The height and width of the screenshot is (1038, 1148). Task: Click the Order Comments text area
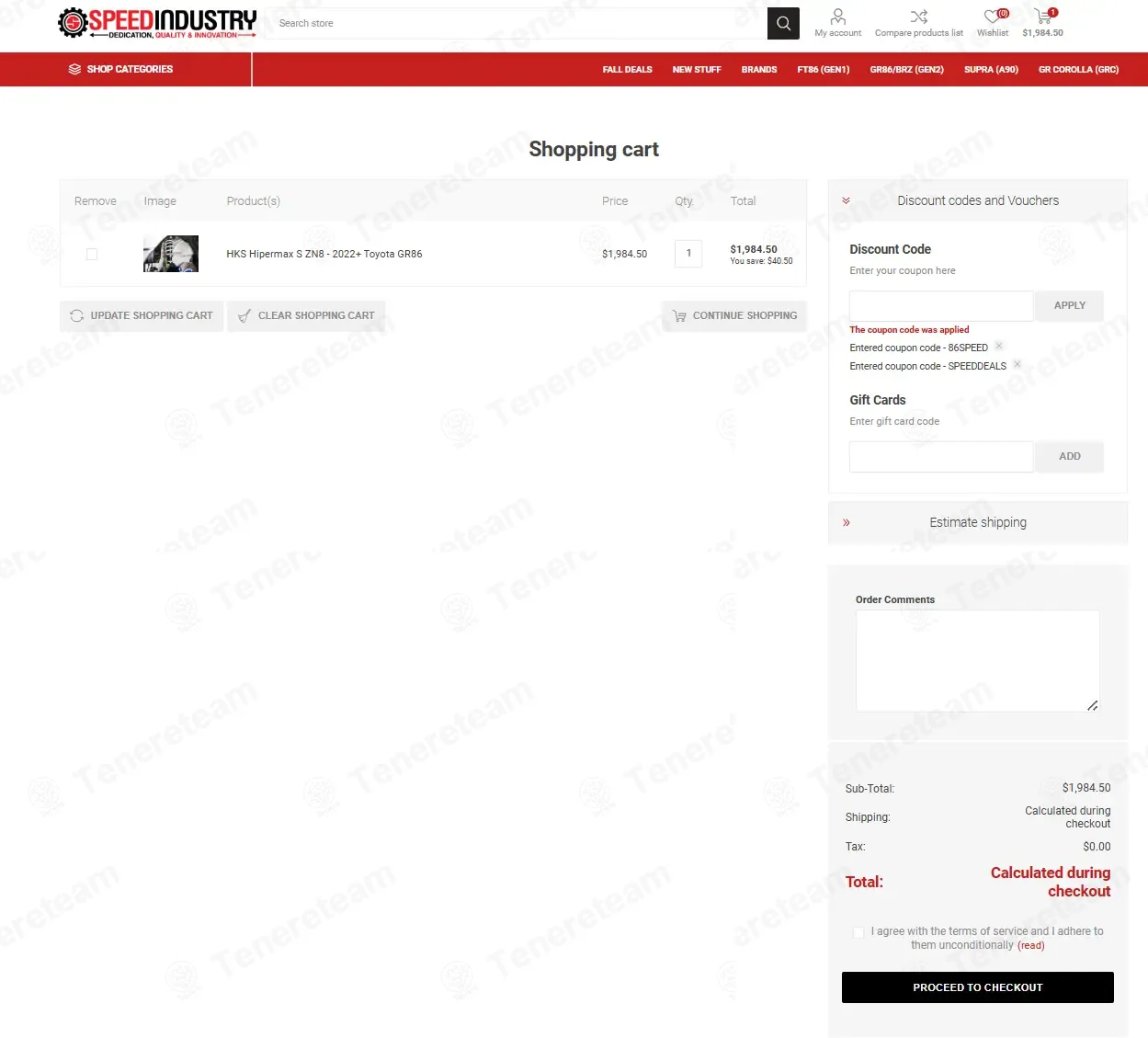977,661
